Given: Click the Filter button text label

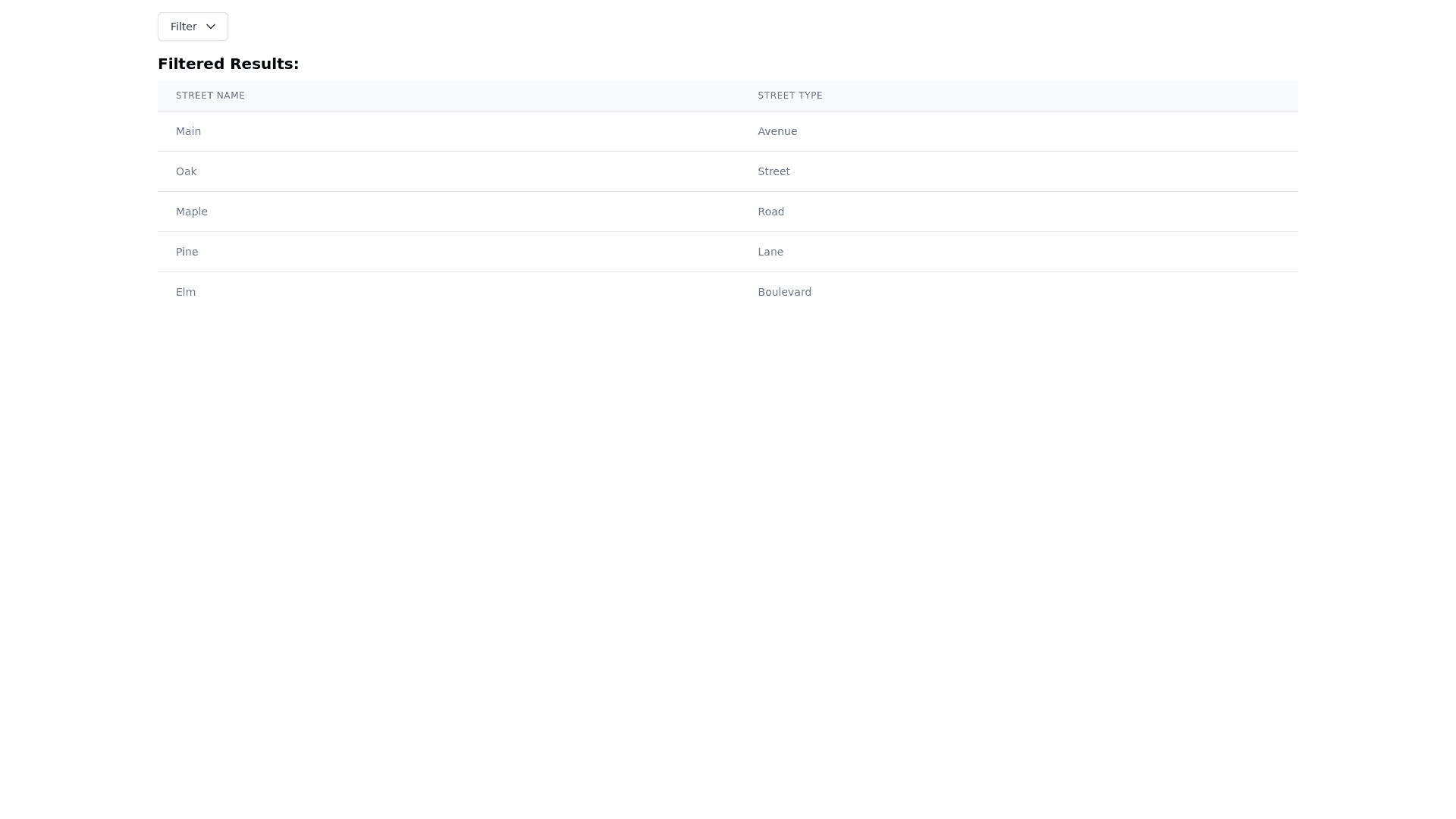Looking at the screenshot, I should pyautogui.click(x=184, y=27).
